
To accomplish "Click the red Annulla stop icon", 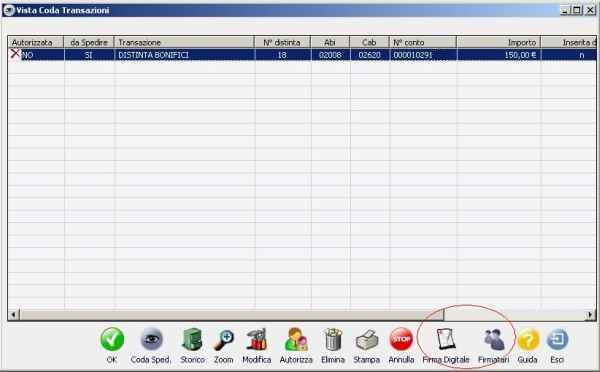I will 401,339.
